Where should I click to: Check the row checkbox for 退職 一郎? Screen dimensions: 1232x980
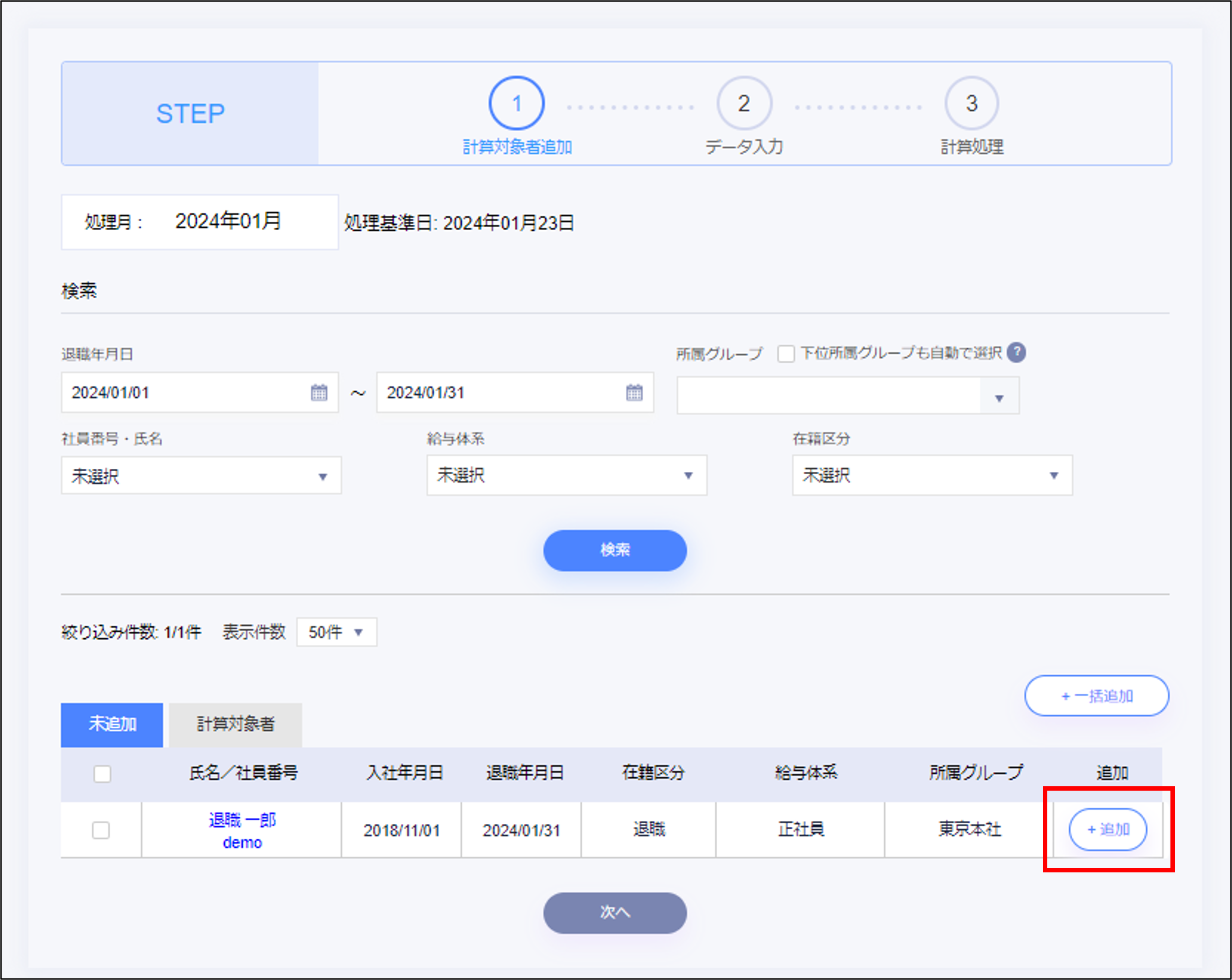[101, 830]
